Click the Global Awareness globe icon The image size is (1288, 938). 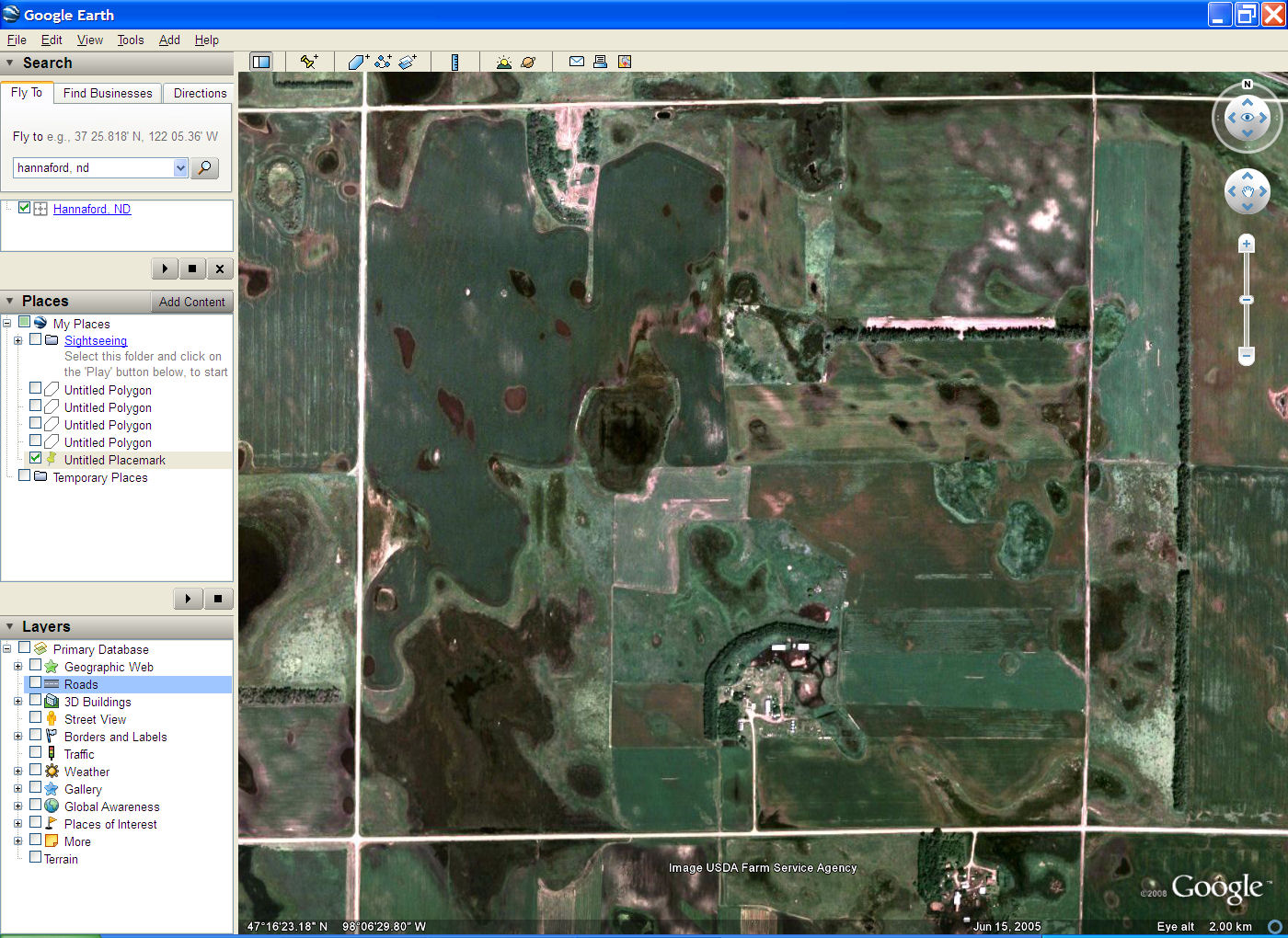(52, 806)
